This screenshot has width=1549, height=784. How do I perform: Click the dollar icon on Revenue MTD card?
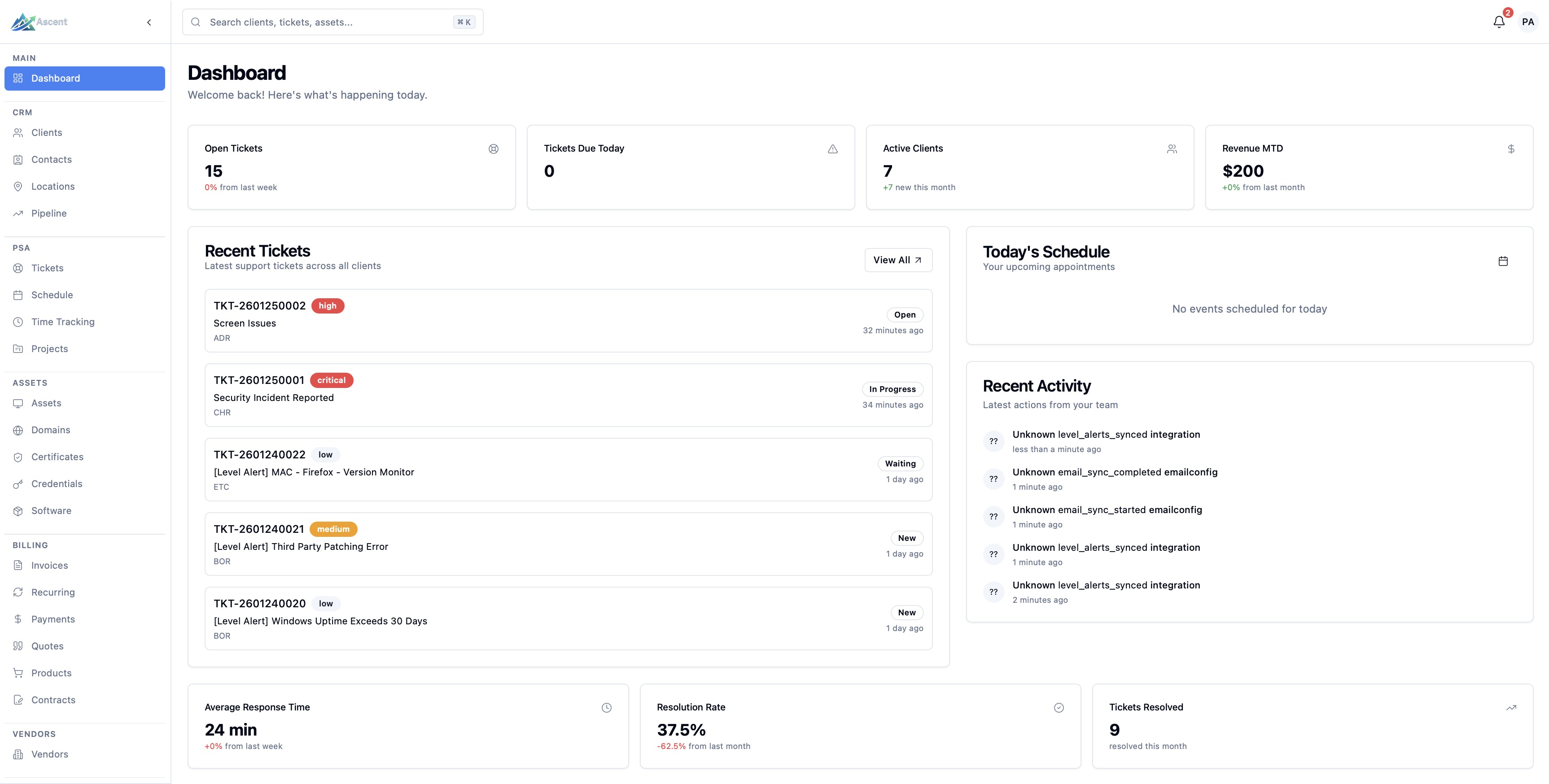click(1510, 148)
